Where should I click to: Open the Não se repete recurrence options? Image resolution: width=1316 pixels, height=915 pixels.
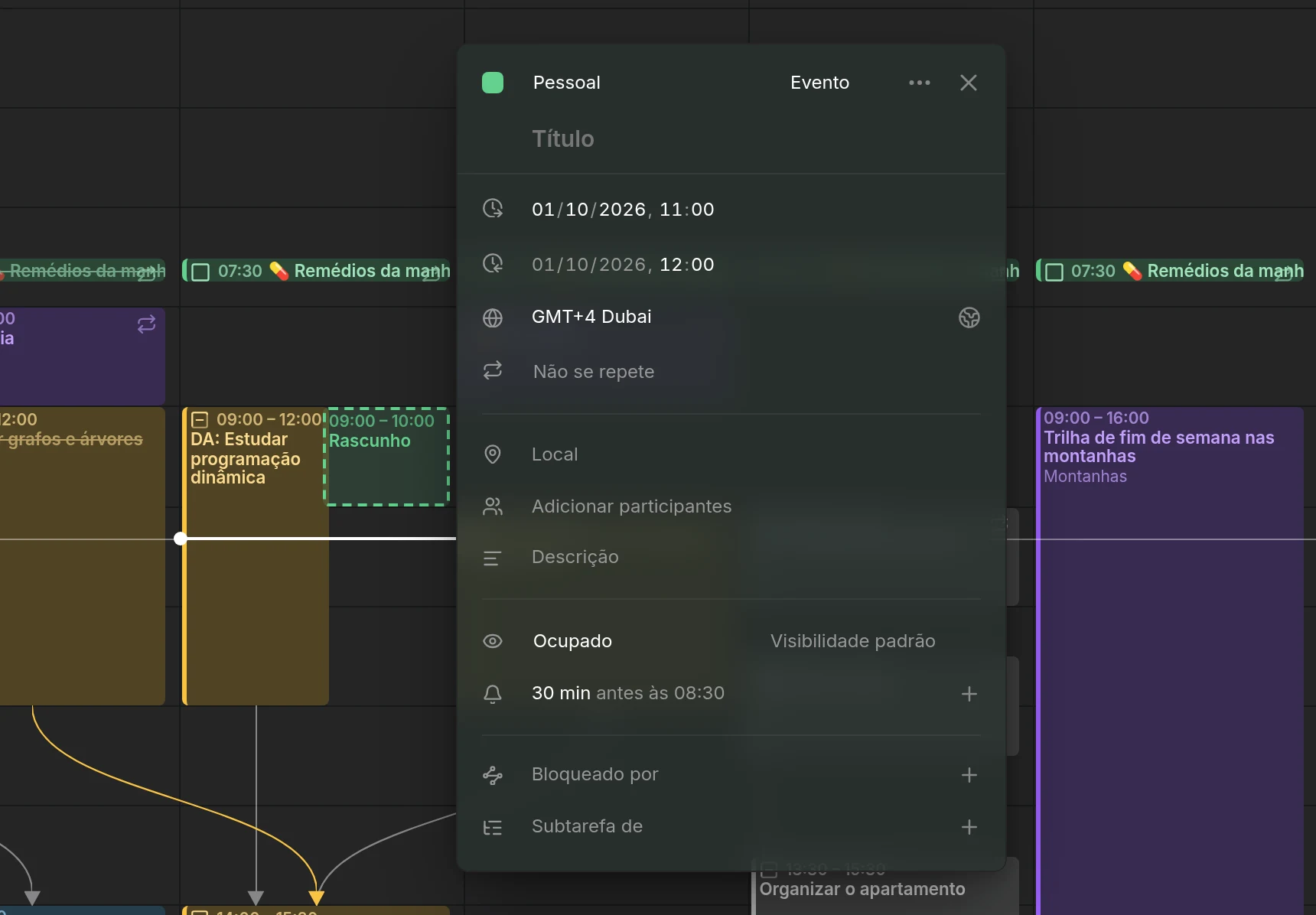click(x=594, y=372)
